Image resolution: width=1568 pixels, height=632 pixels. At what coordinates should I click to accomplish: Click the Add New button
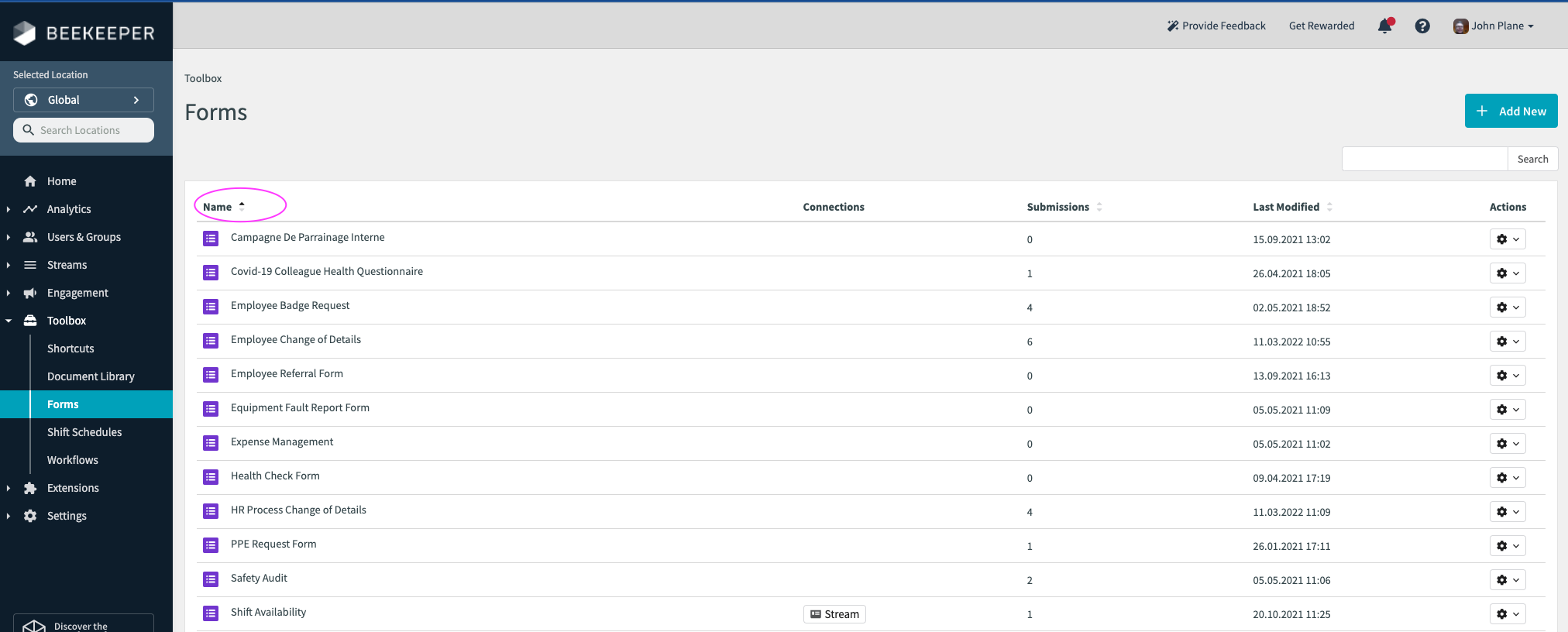pos(1511,111)
